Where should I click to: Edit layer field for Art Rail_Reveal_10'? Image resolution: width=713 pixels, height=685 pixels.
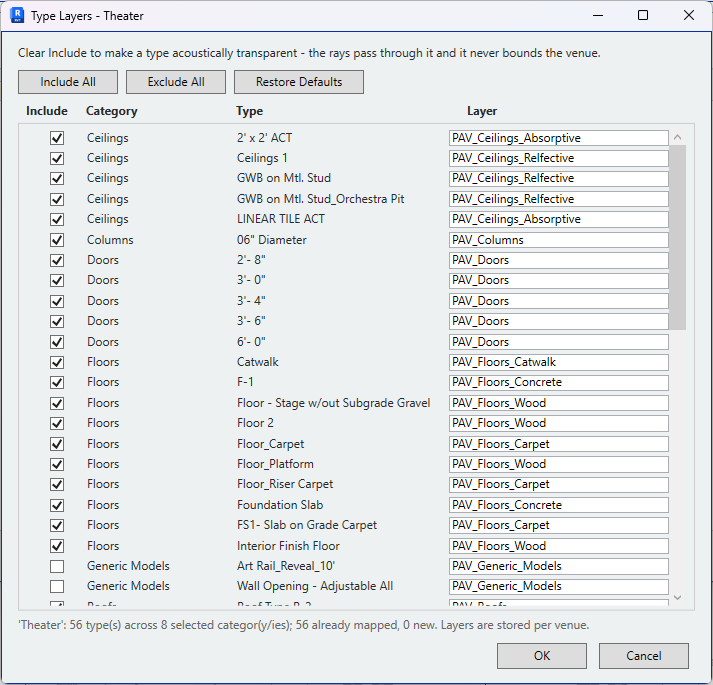point(558,566)
